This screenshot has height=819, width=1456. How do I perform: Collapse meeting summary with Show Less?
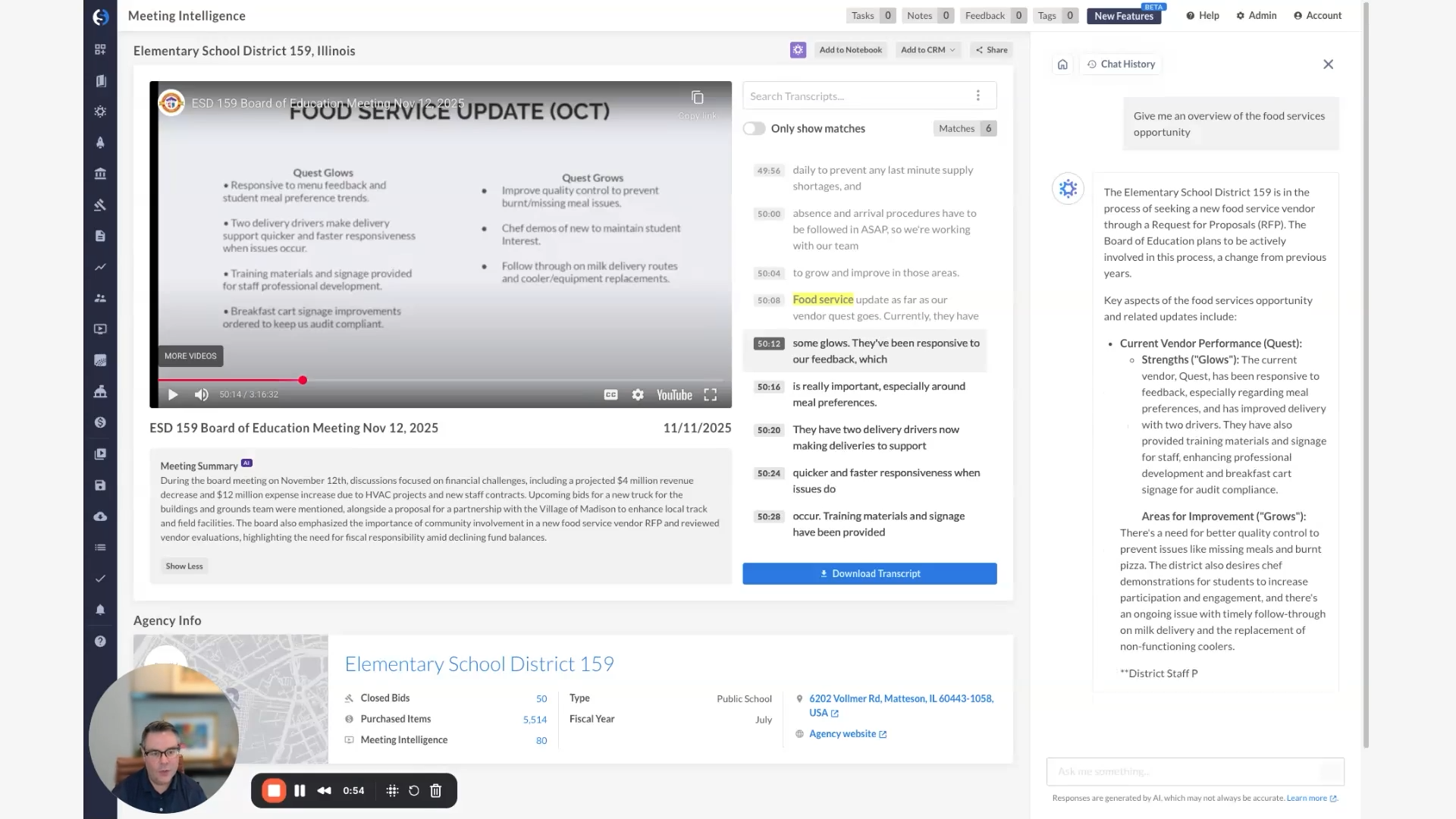coord(184,566)
